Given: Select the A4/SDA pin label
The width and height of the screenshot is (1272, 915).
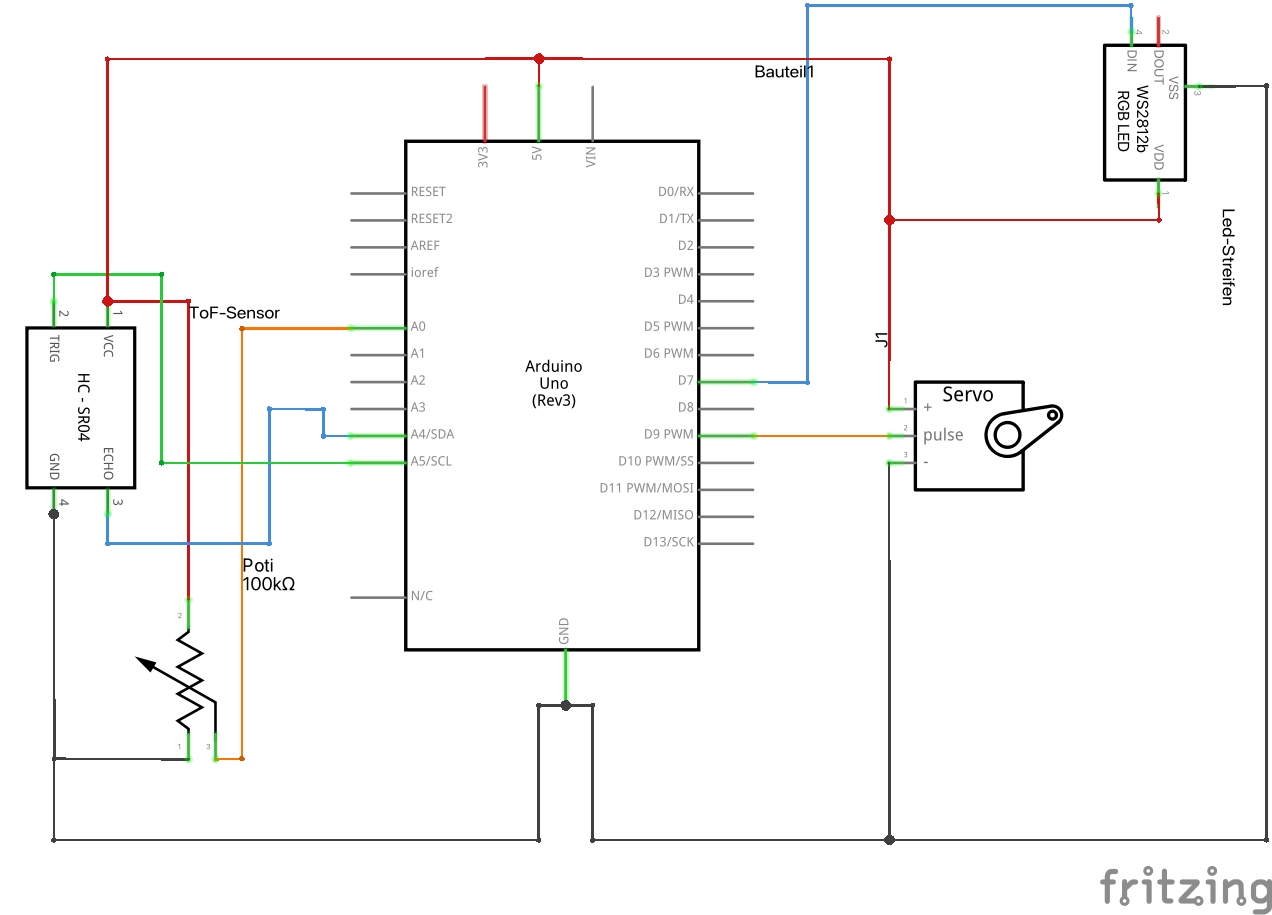Looking at the screenshot, I should pos(432,434).
